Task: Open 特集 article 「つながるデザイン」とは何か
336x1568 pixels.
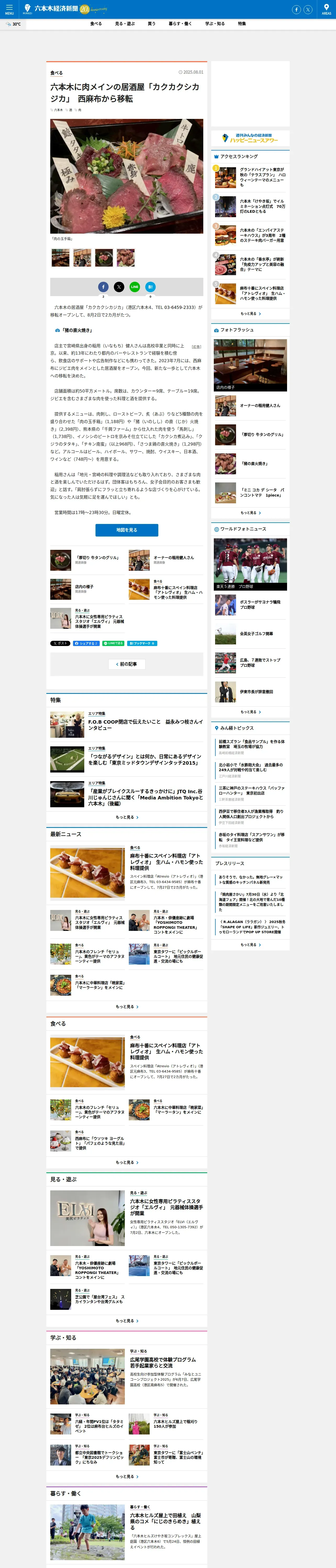Action: 127,759
